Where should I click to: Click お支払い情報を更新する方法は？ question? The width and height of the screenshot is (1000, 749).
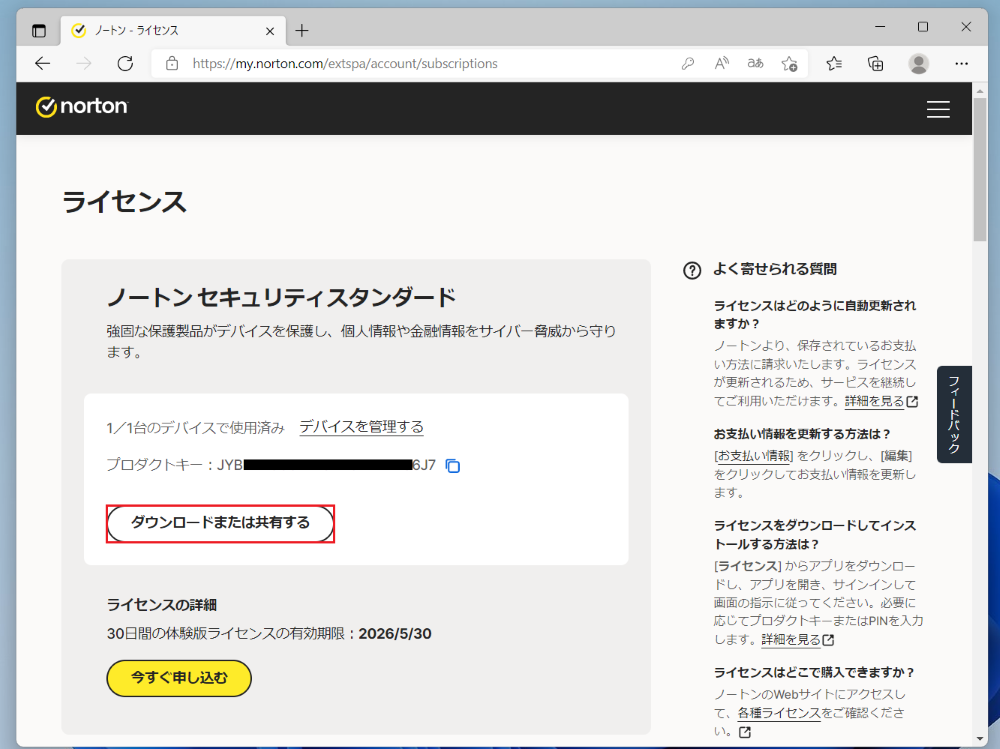pos(802,434)
